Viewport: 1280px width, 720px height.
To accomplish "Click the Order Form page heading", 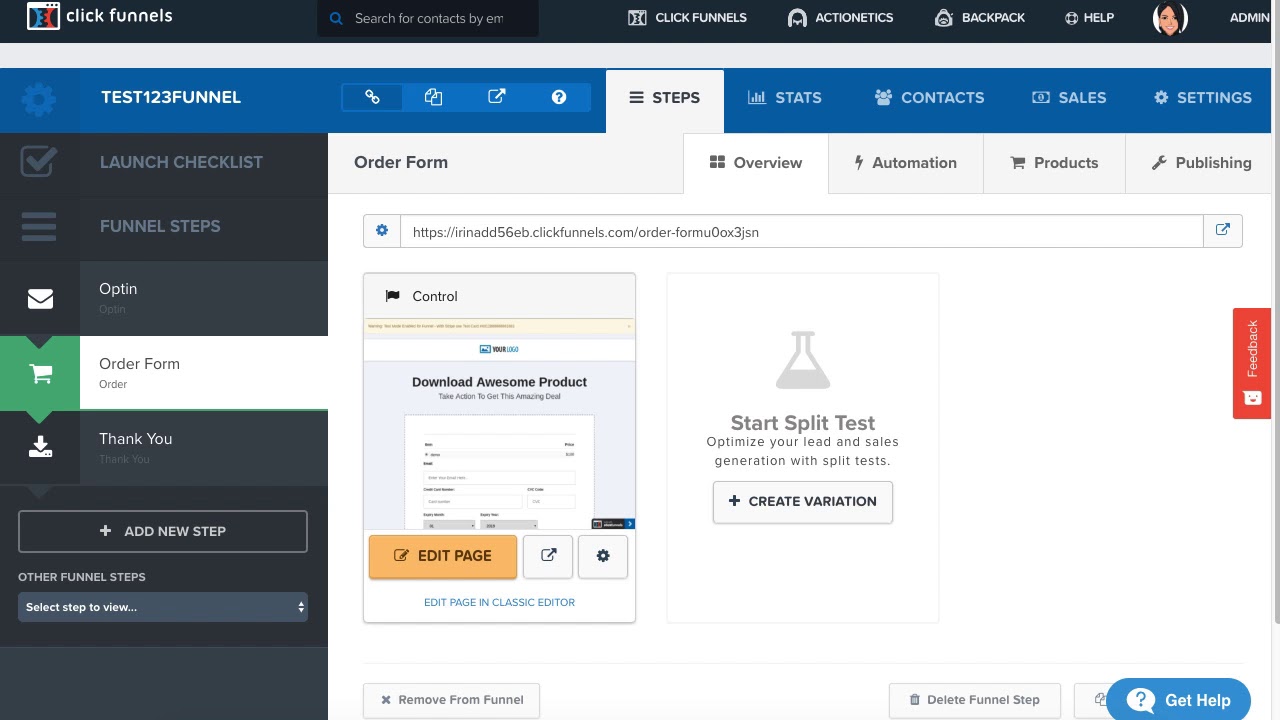I will tap(401, 162).
